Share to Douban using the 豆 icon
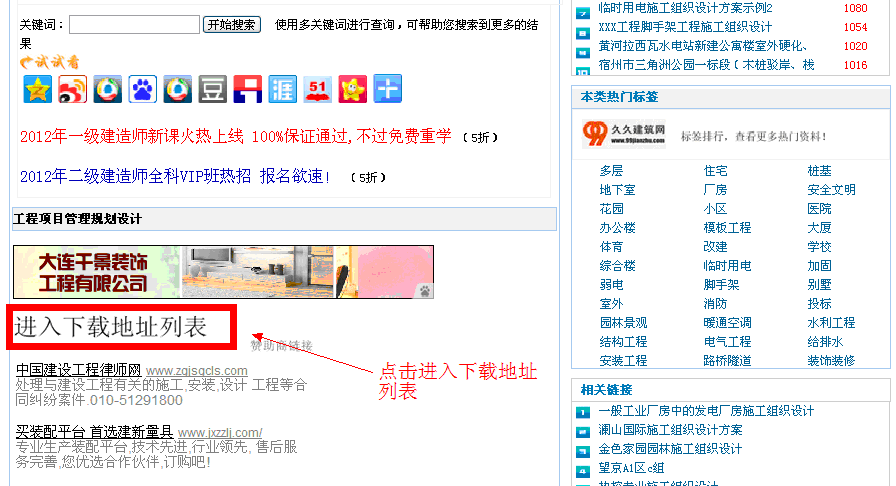 tap(213, 89)
